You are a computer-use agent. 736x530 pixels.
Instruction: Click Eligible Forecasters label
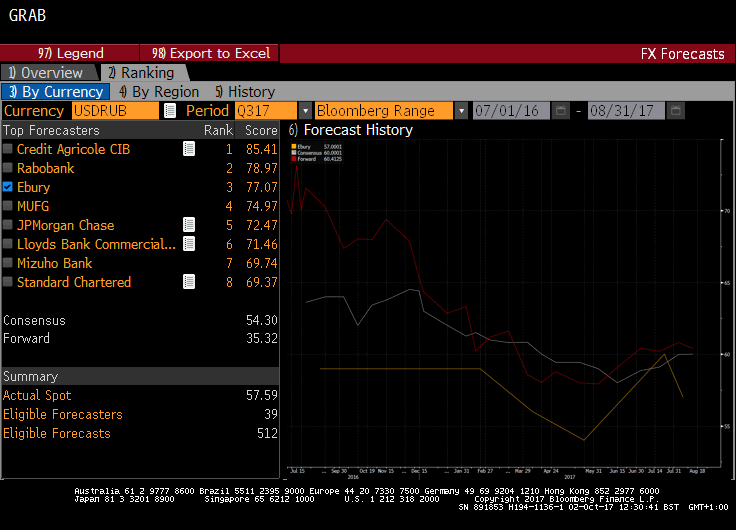tap(62, 414)
